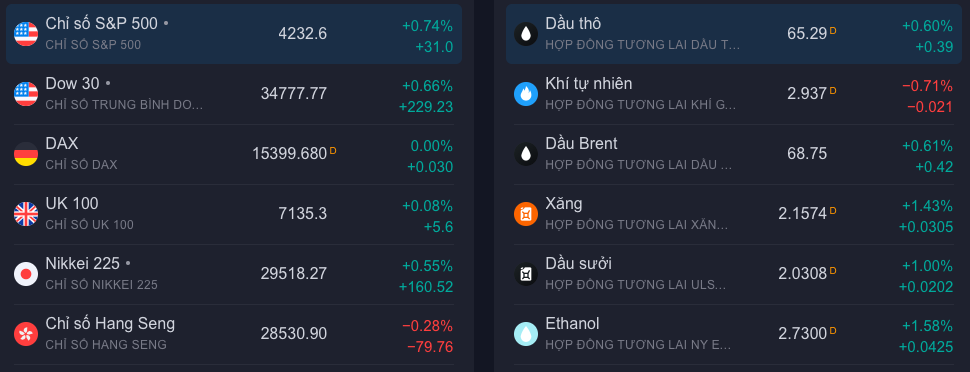This screenshot has height=372, width=970.
Task: Click the oil drop icon for Dầu Brent
Action: coord(526,154)
